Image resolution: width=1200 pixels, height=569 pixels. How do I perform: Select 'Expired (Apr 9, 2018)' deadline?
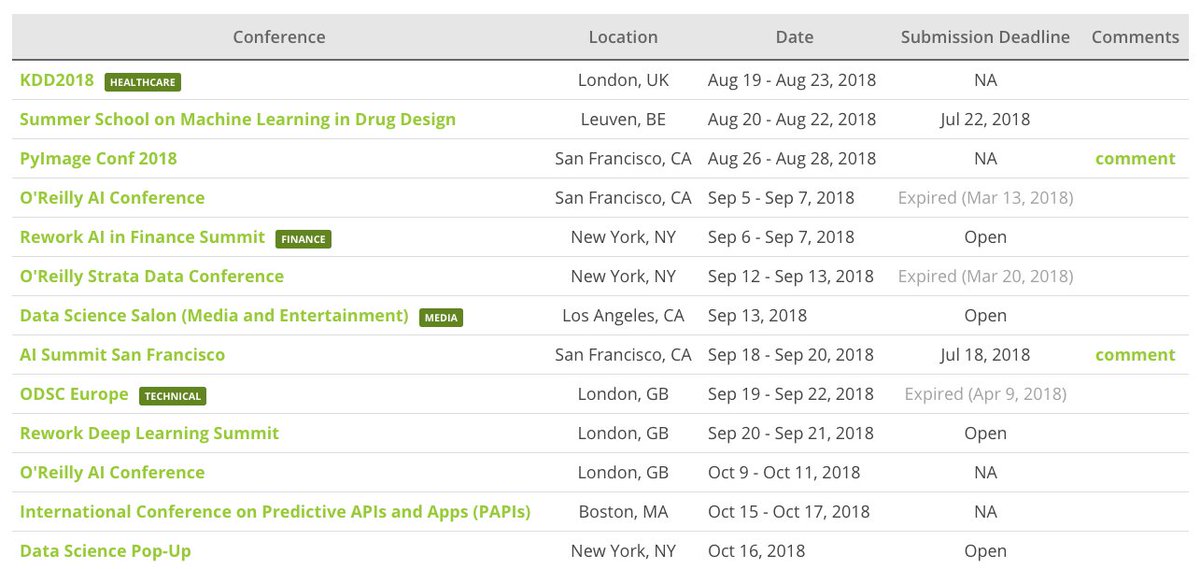985,393
